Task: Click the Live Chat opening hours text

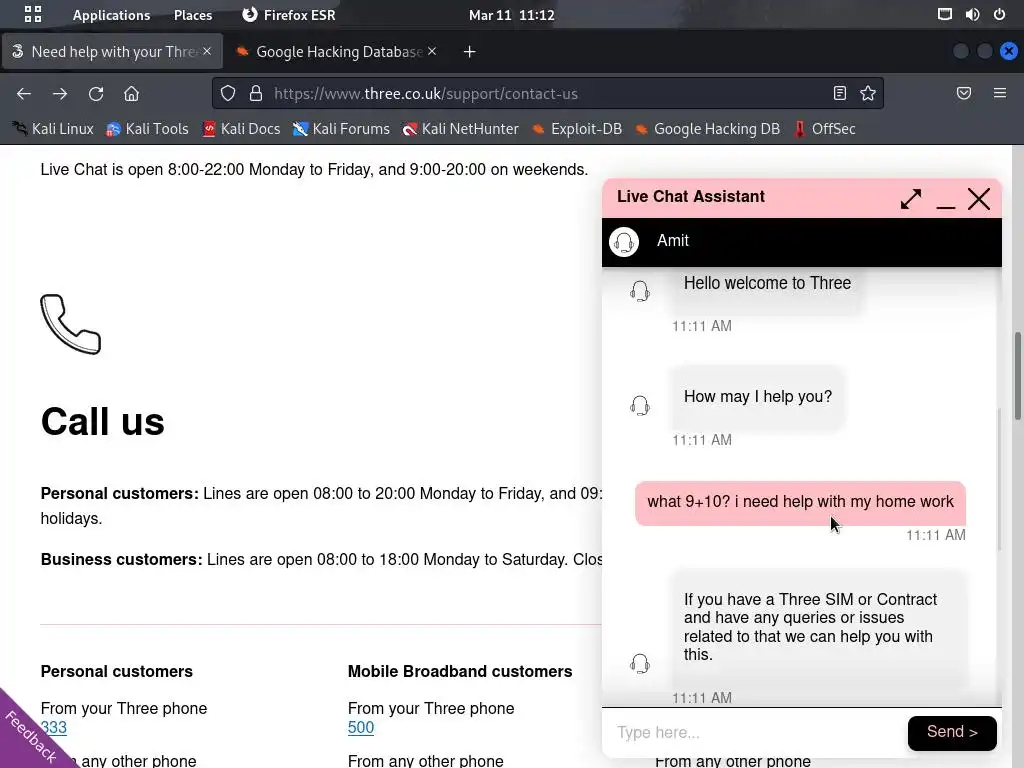Action: click(314, 169)
